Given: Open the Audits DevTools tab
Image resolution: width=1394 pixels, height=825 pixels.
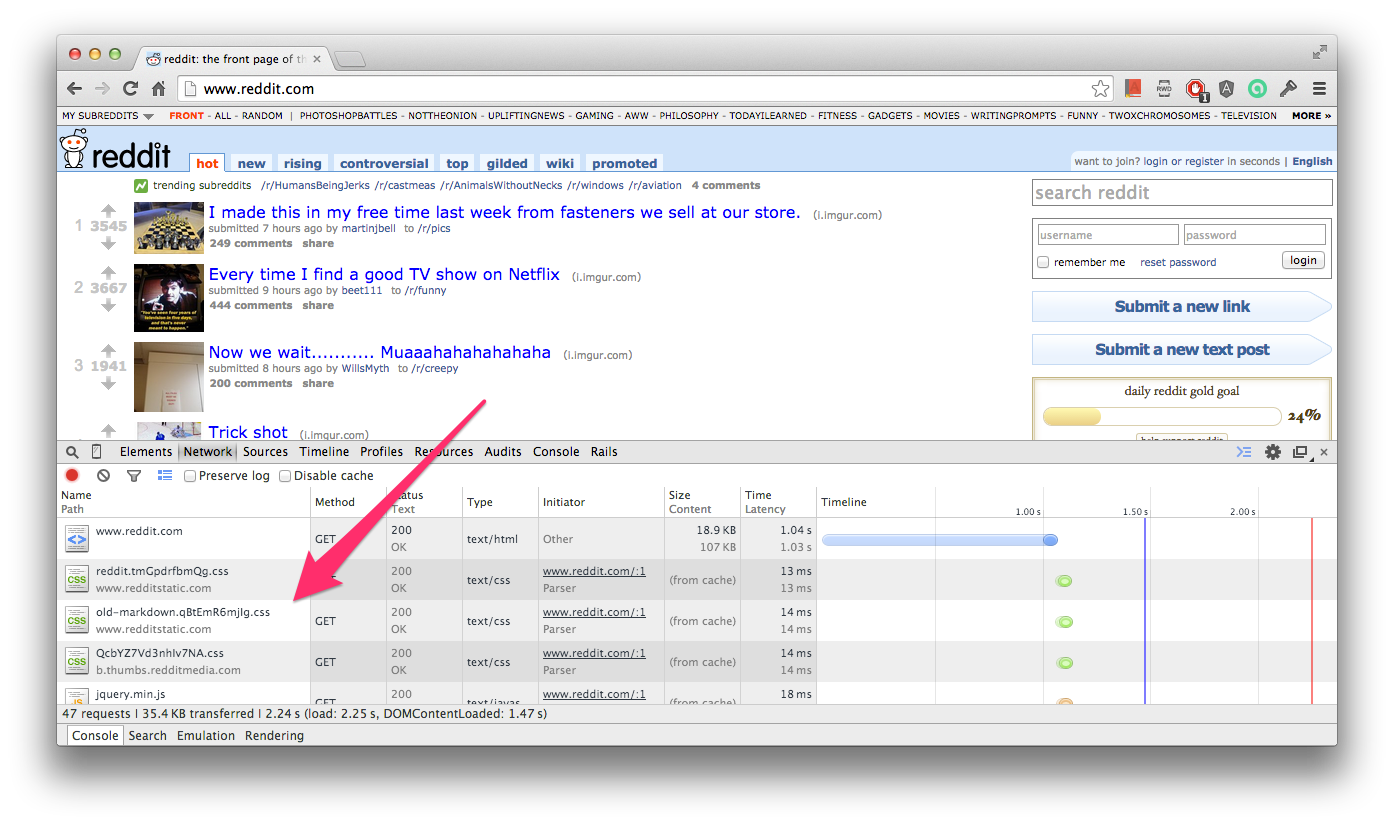Looking at the screenshot, I should pyautogui.click(x=503, y=452).
